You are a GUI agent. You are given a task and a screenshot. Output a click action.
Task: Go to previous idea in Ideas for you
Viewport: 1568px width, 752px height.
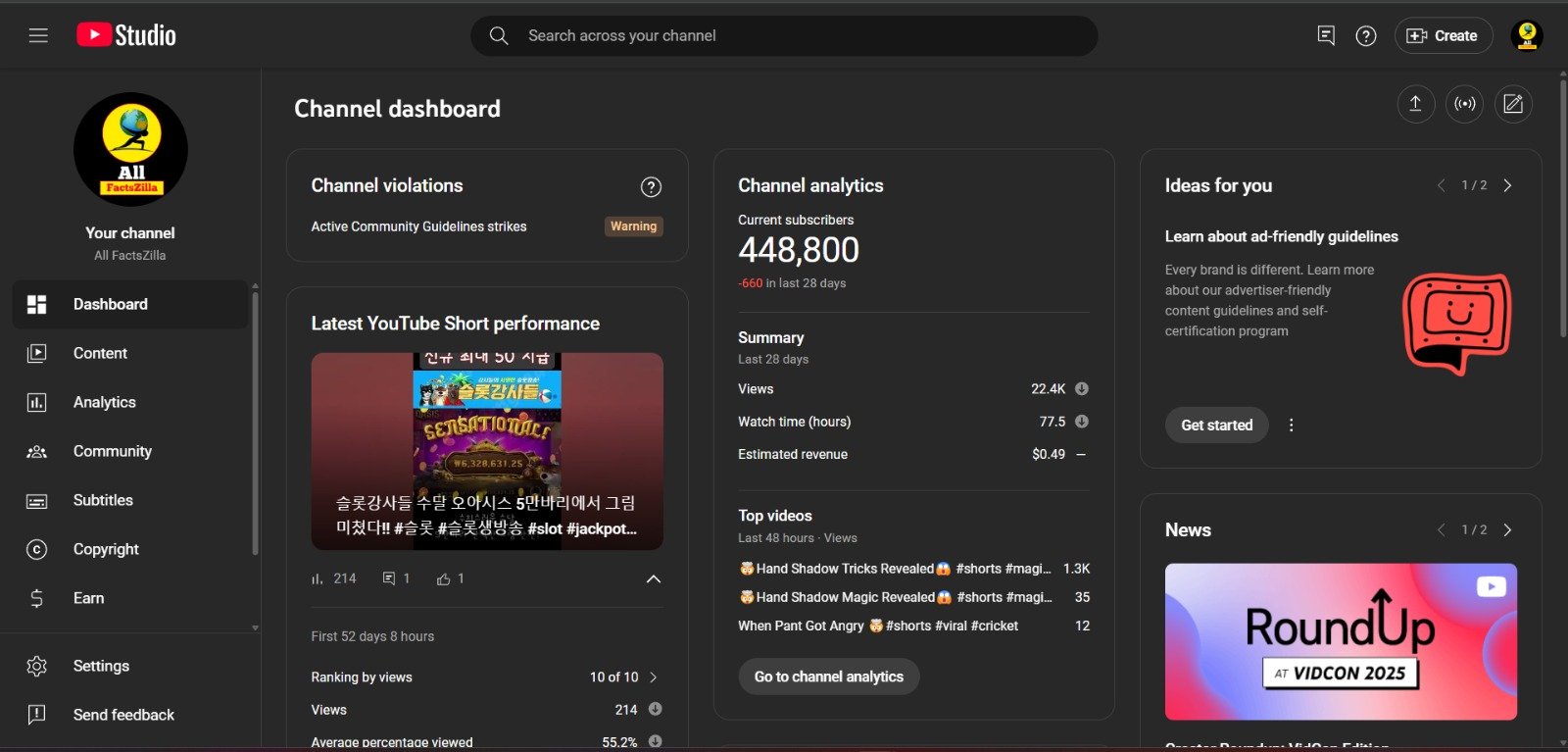(x=1442, y=185)
